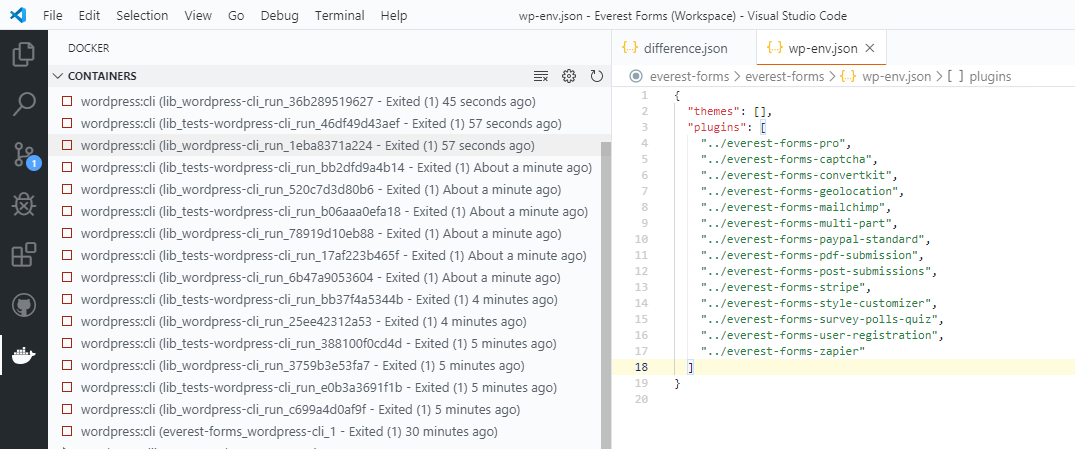The width and height of the screenshot is (1075, 449).
Task: Select container lib_tests-wordpress-cli_run_b06aaa0efa18
Action: coord(324,211)
